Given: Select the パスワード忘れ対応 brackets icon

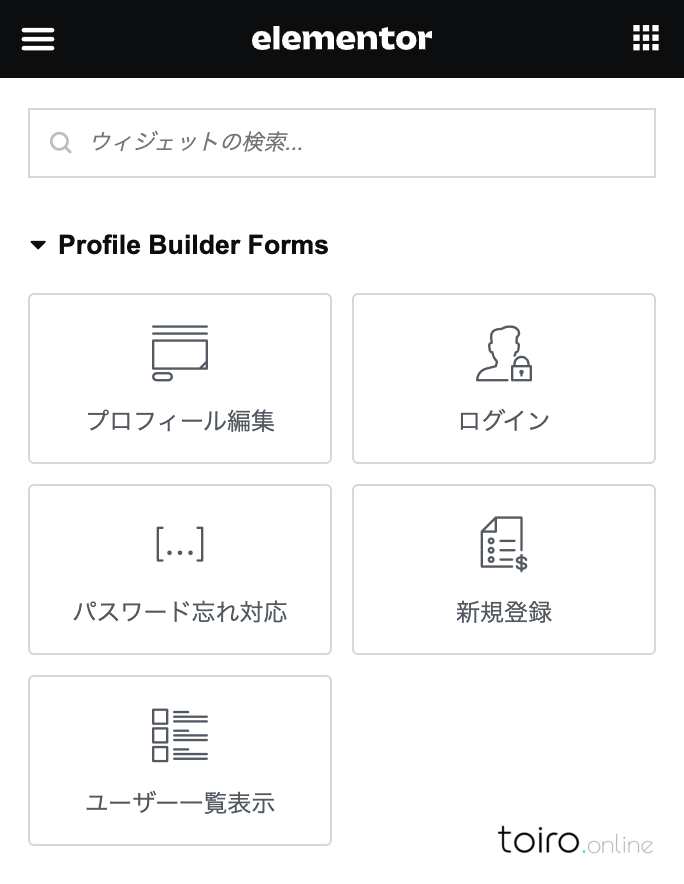Looking at the screenshot, I should pyautogui.click(x=180, y=544).
